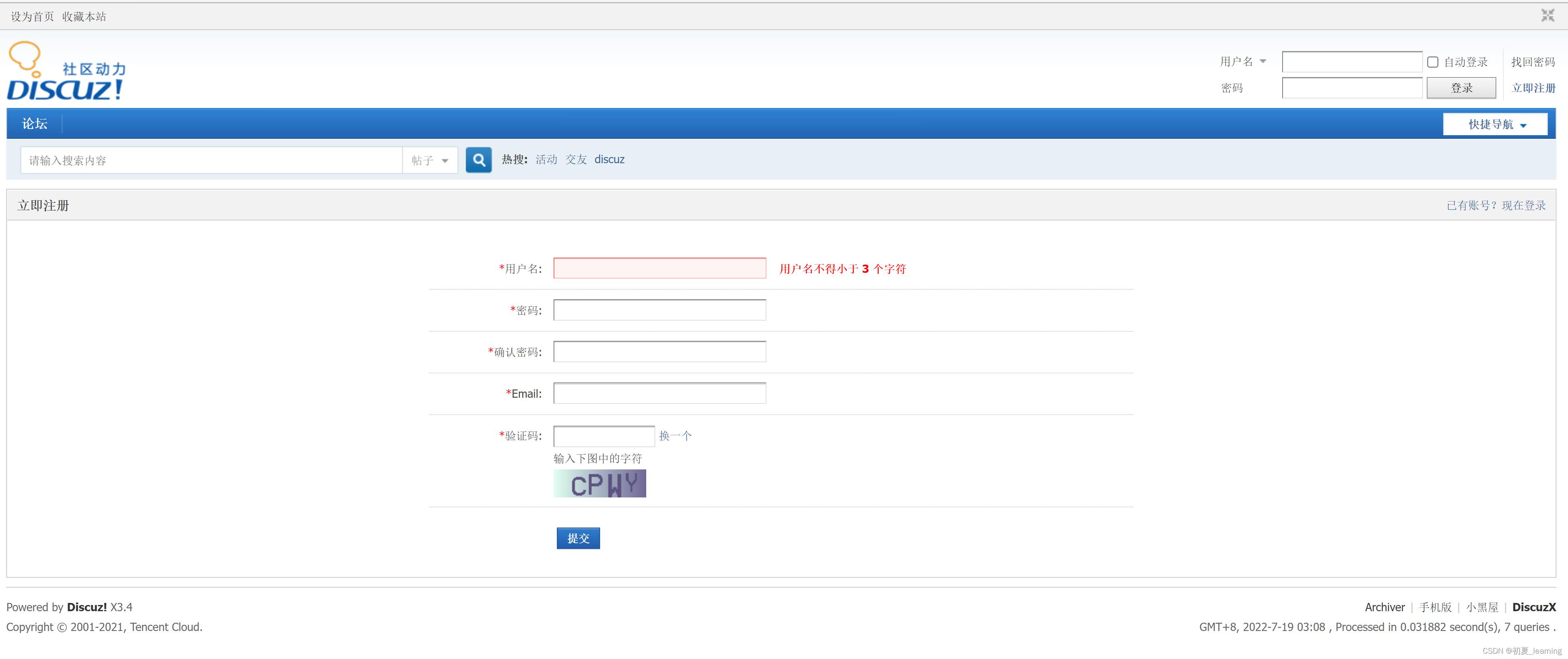The image size is (1568, 659).
Task: Open the 论坛 navigation tab
Action: [x=35, y=124]
